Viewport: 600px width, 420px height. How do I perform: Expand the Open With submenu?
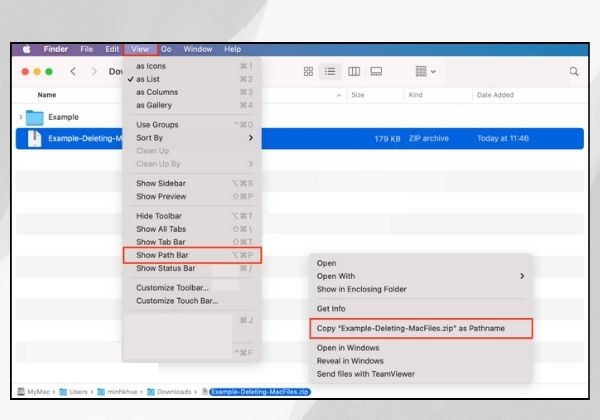[x=421, y=276]
